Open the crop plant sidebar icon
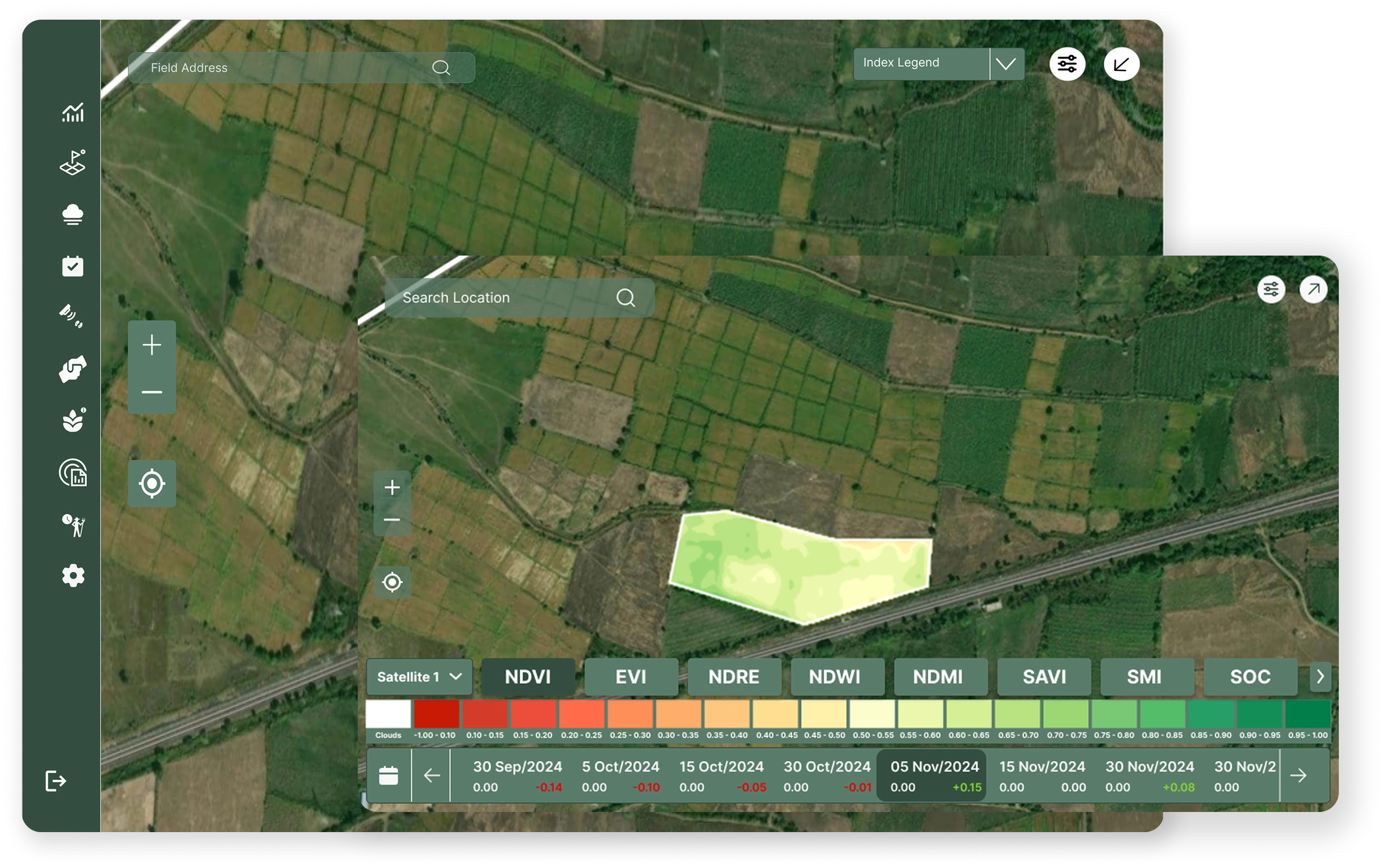Screen dimensions: 1386x868 click(73, 420)
